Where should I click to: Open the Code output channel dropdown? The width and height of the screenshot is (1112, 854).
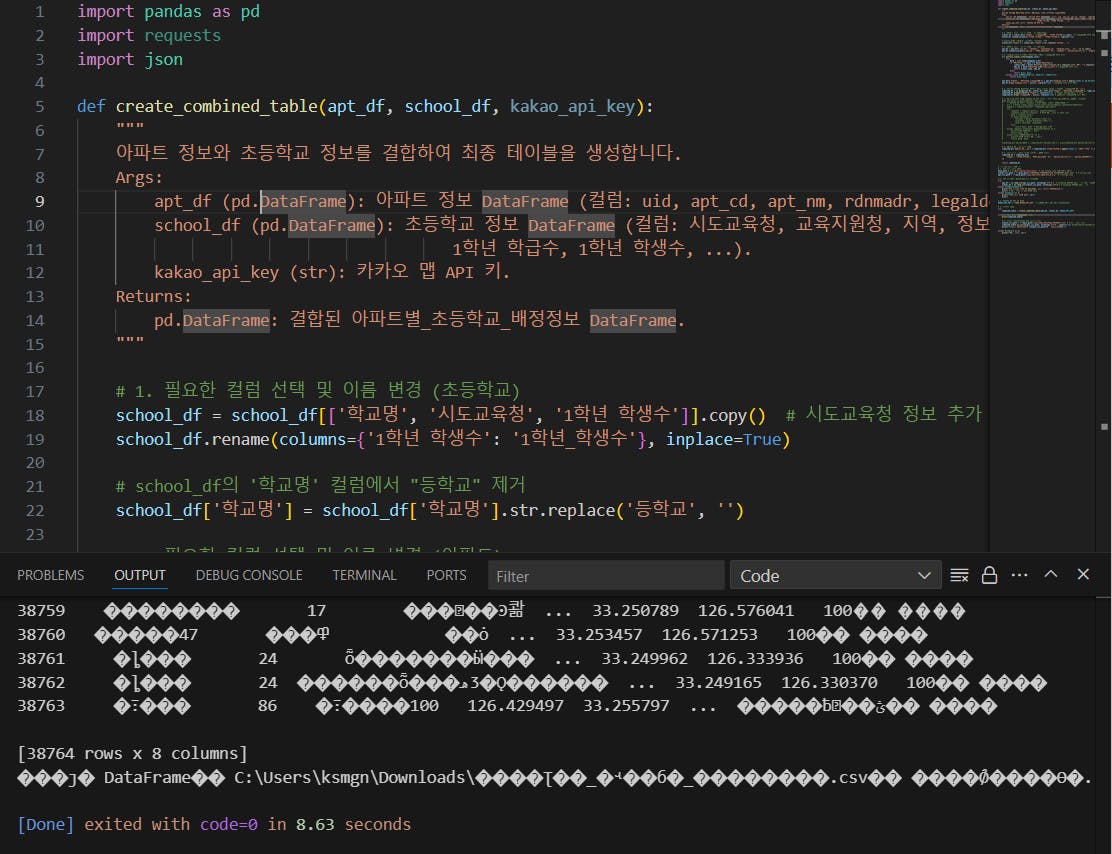[x=835, y=576]
